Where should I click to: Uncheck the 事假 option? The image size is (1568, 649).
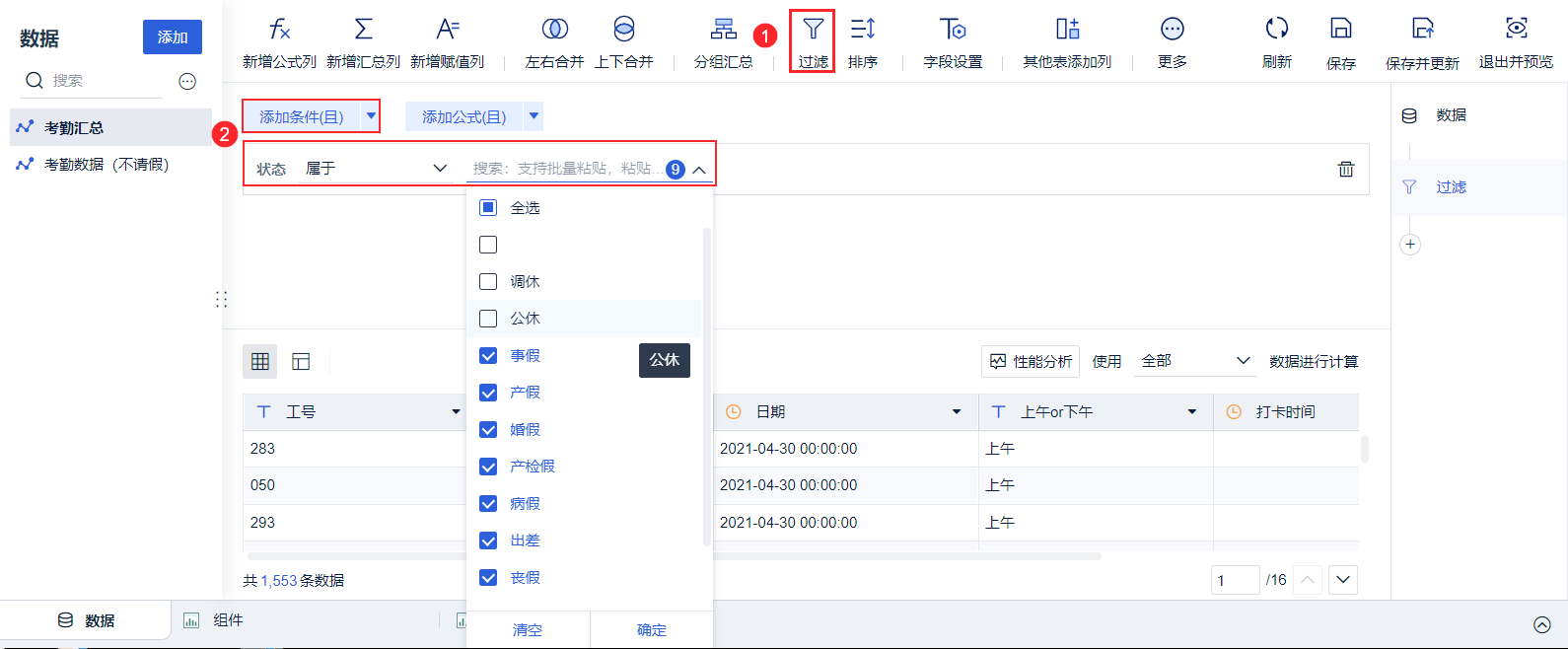pyautogui.click(x=488, y=356)
